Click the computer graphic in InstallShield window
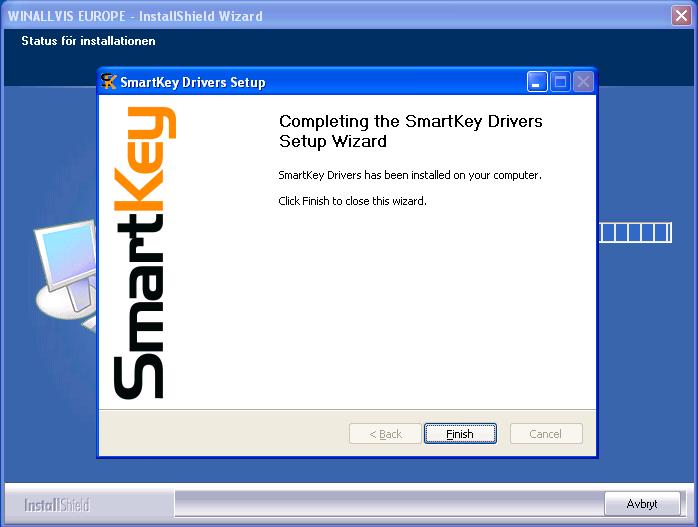This screenshot has height=527, width=698. 65,278
